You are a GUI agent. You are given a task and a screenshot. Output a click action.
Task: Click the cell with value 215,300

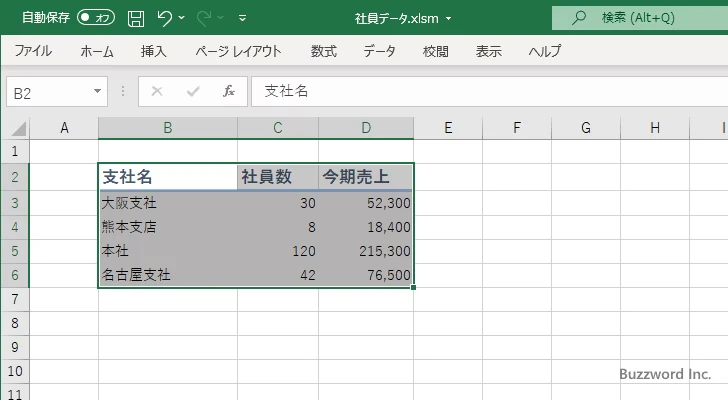pos(366,251)
